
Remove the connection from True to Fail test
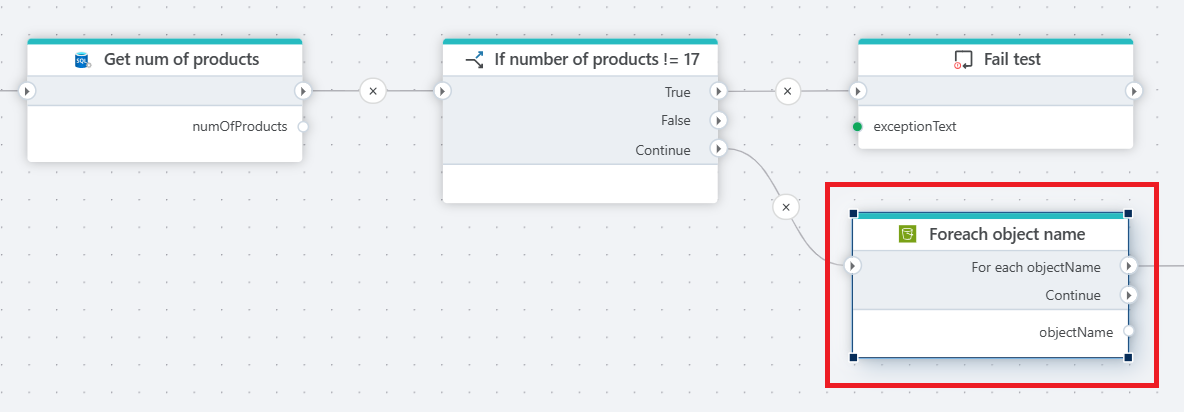(788, 91)
